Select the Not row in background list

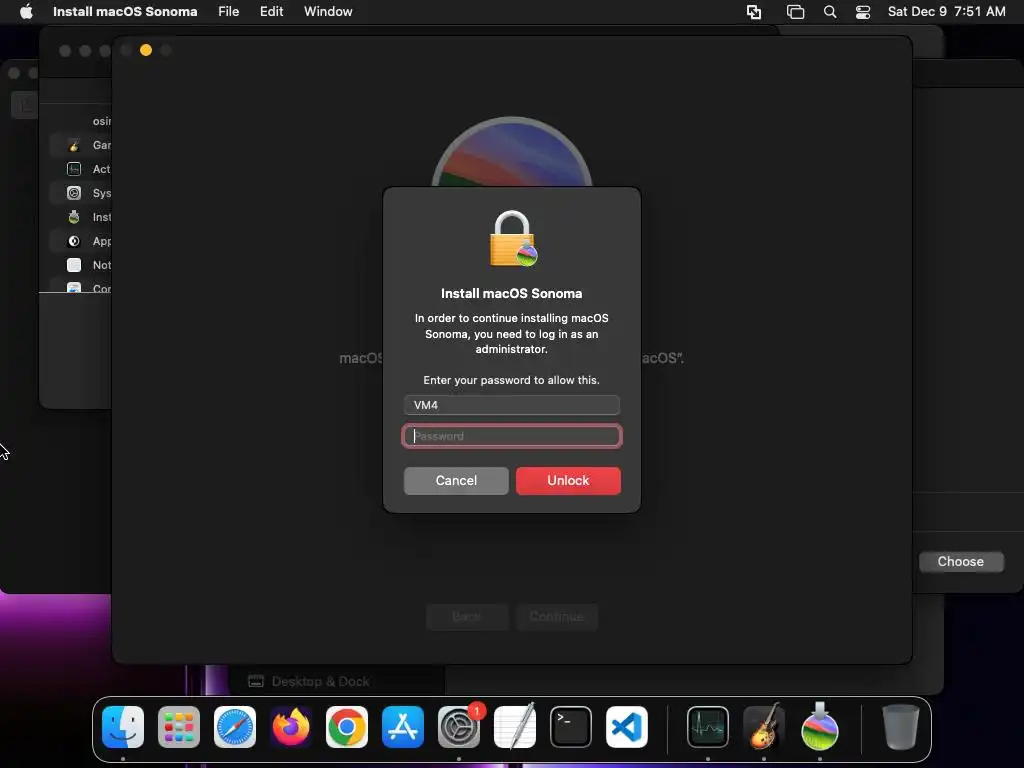pyautogui.click(x=80, y=265)
